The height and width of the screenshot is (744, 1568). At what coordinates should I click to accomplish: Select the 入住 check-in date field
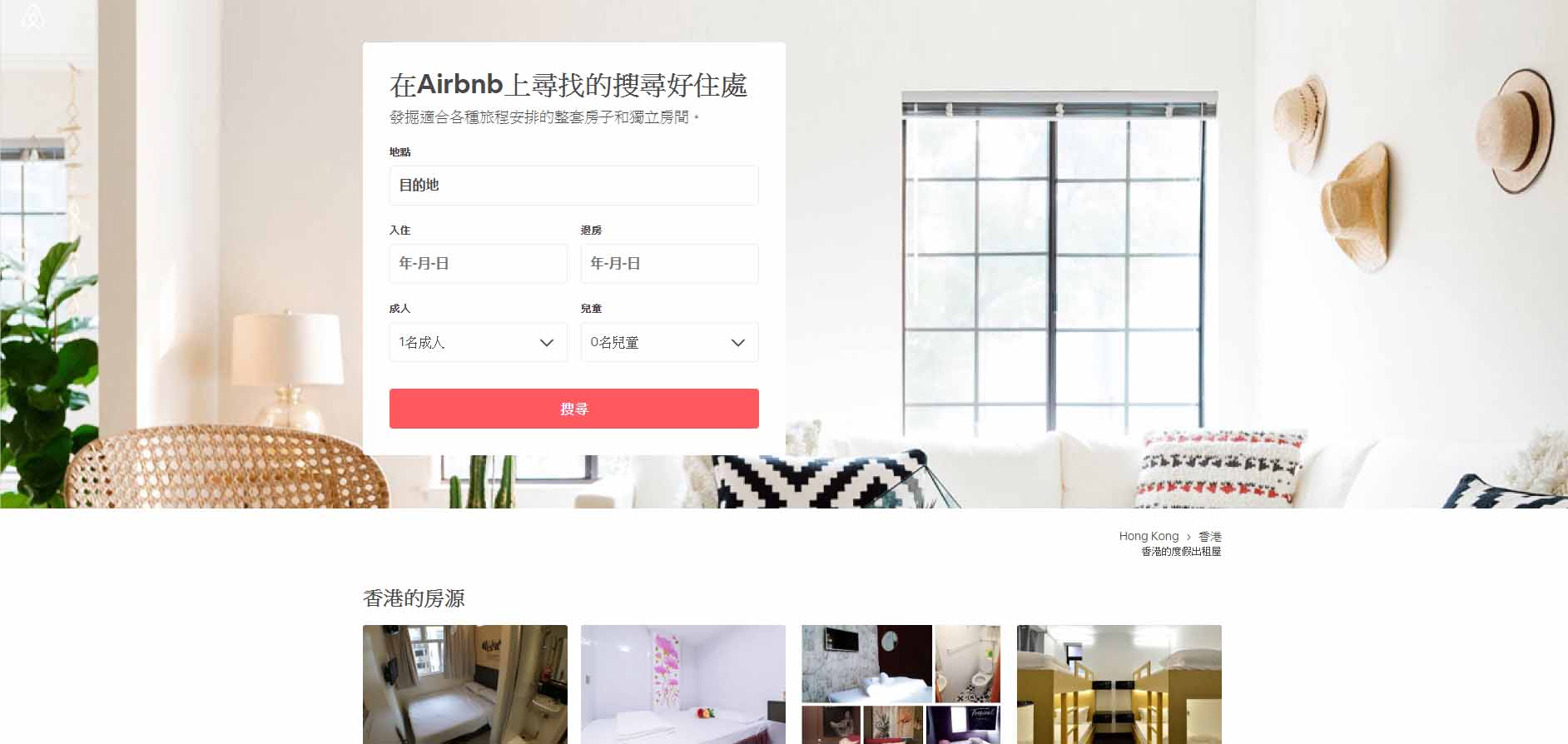pos(479,263)
